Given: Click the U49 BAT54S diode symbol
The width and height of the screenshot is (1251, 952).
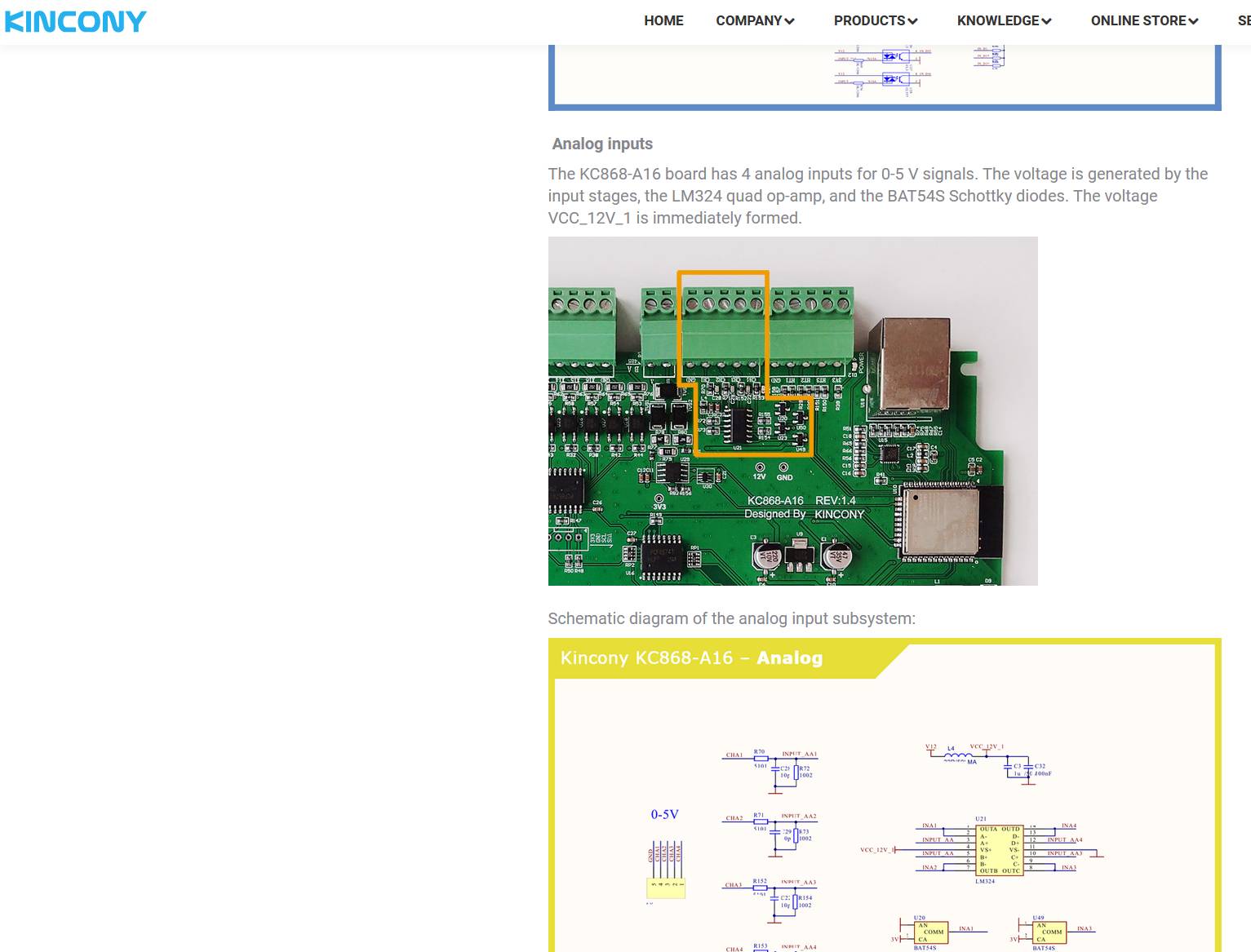Looking at the screenshot, I should 1048,932.
